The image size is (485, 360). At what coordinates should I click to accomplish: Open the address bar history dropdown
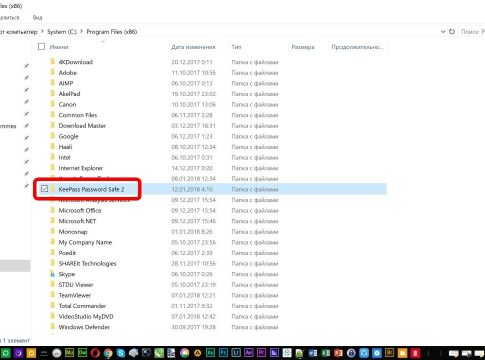tap(443, 32)
